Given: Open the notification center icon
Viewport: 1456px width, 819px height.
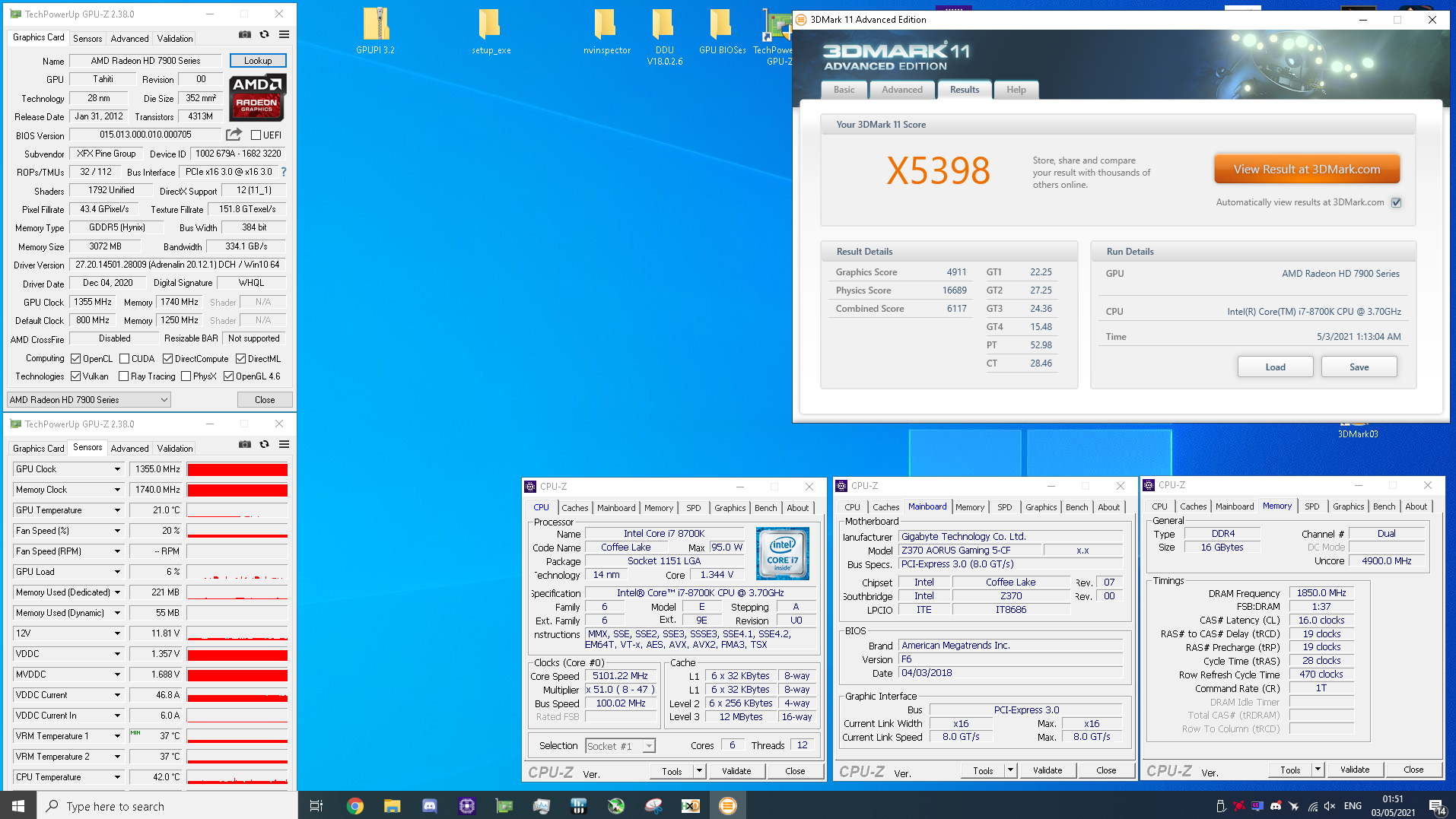Looking at the screenshot, I should [1436, 806].
